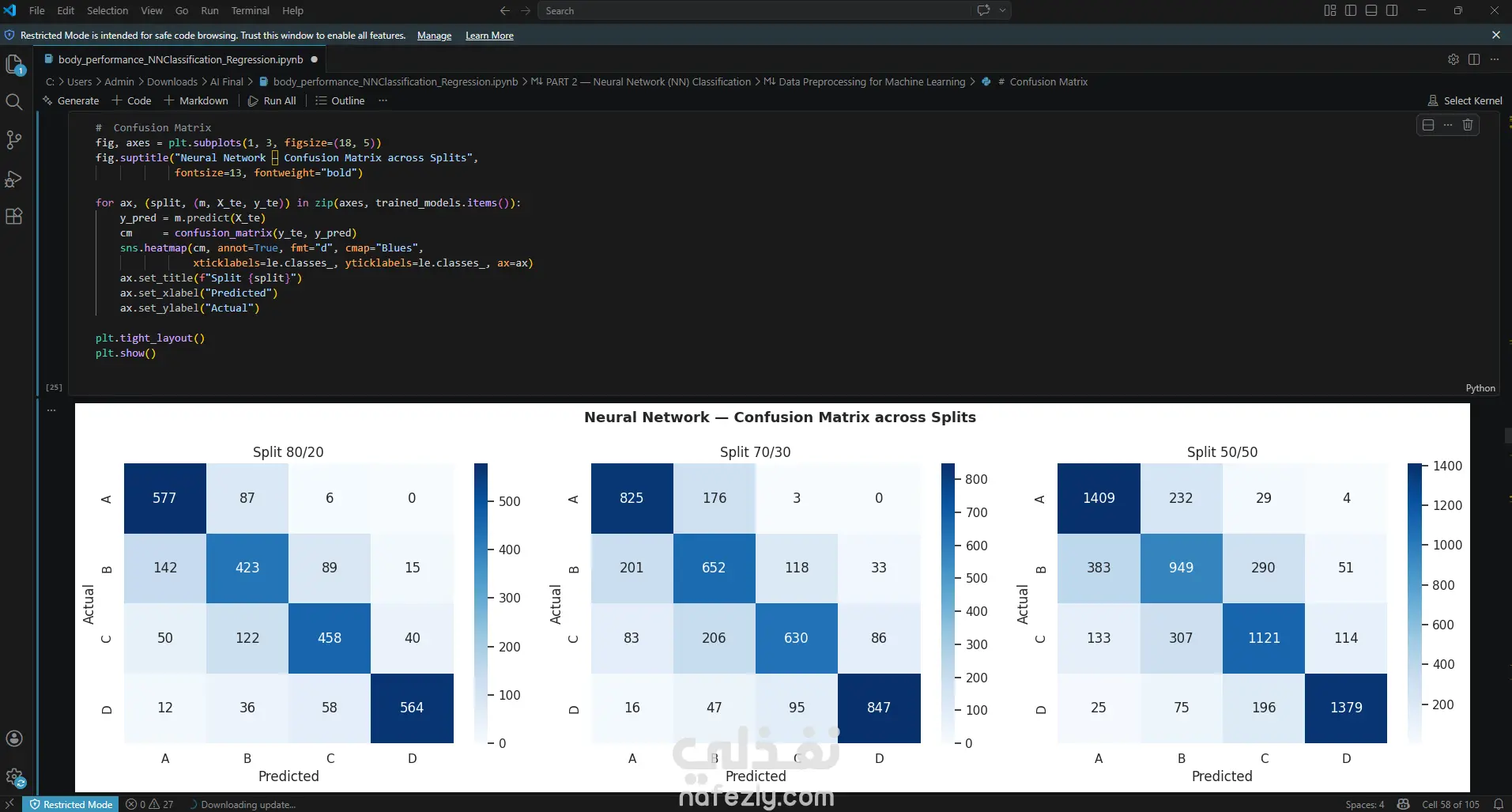
Task: Toggle the primary side bar
Action: pos(1351,10)
